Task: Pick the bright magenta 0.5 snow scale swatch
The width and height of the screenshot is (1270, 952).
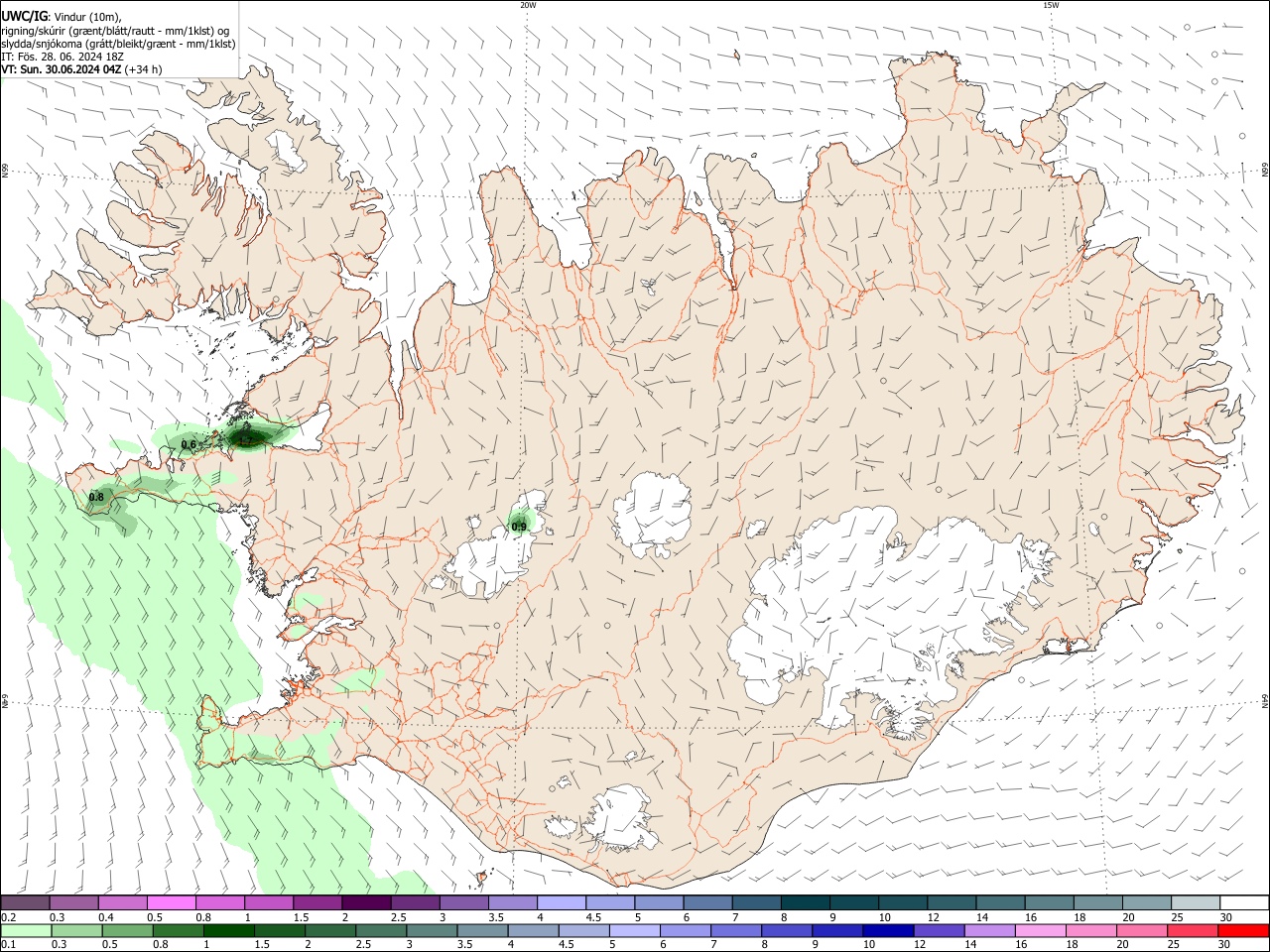Action: click(172, 903)
